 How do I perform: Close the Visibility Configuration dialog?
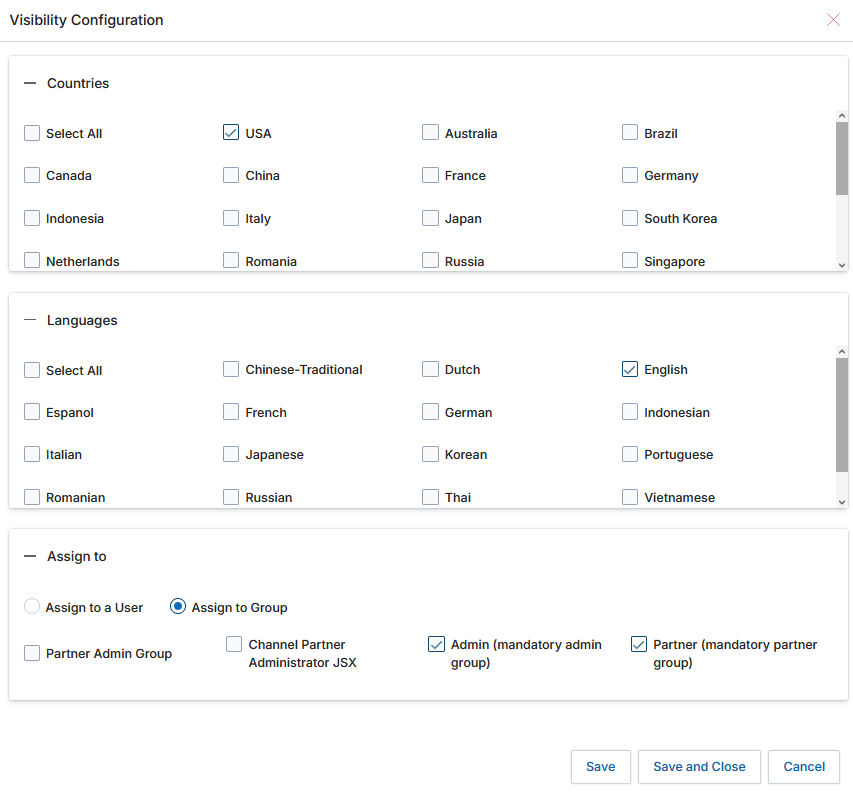pyautogui.click(x=833, y=20)
